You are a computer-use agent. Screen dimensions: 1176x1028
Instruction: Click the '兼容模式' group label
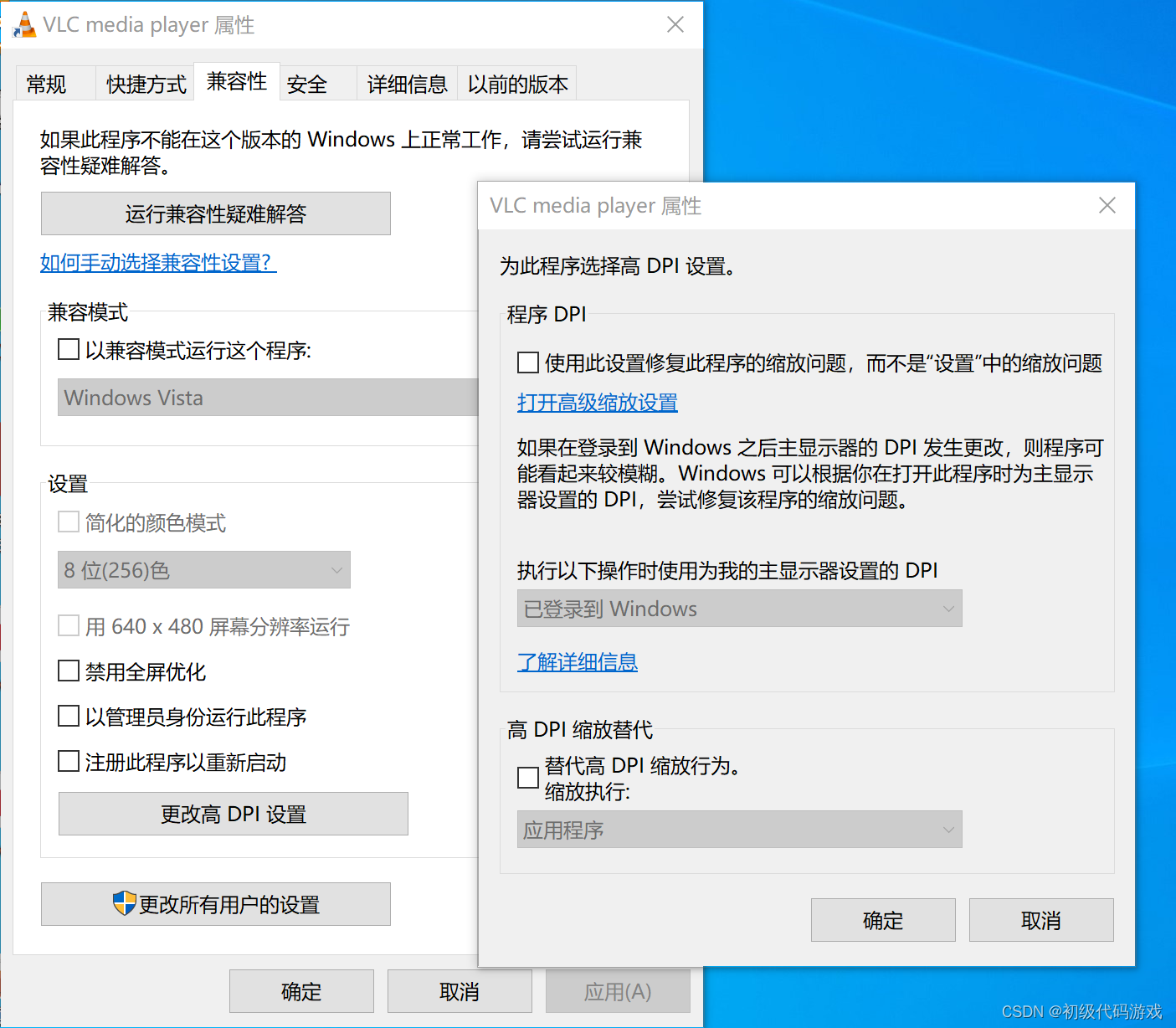point(88,312)
